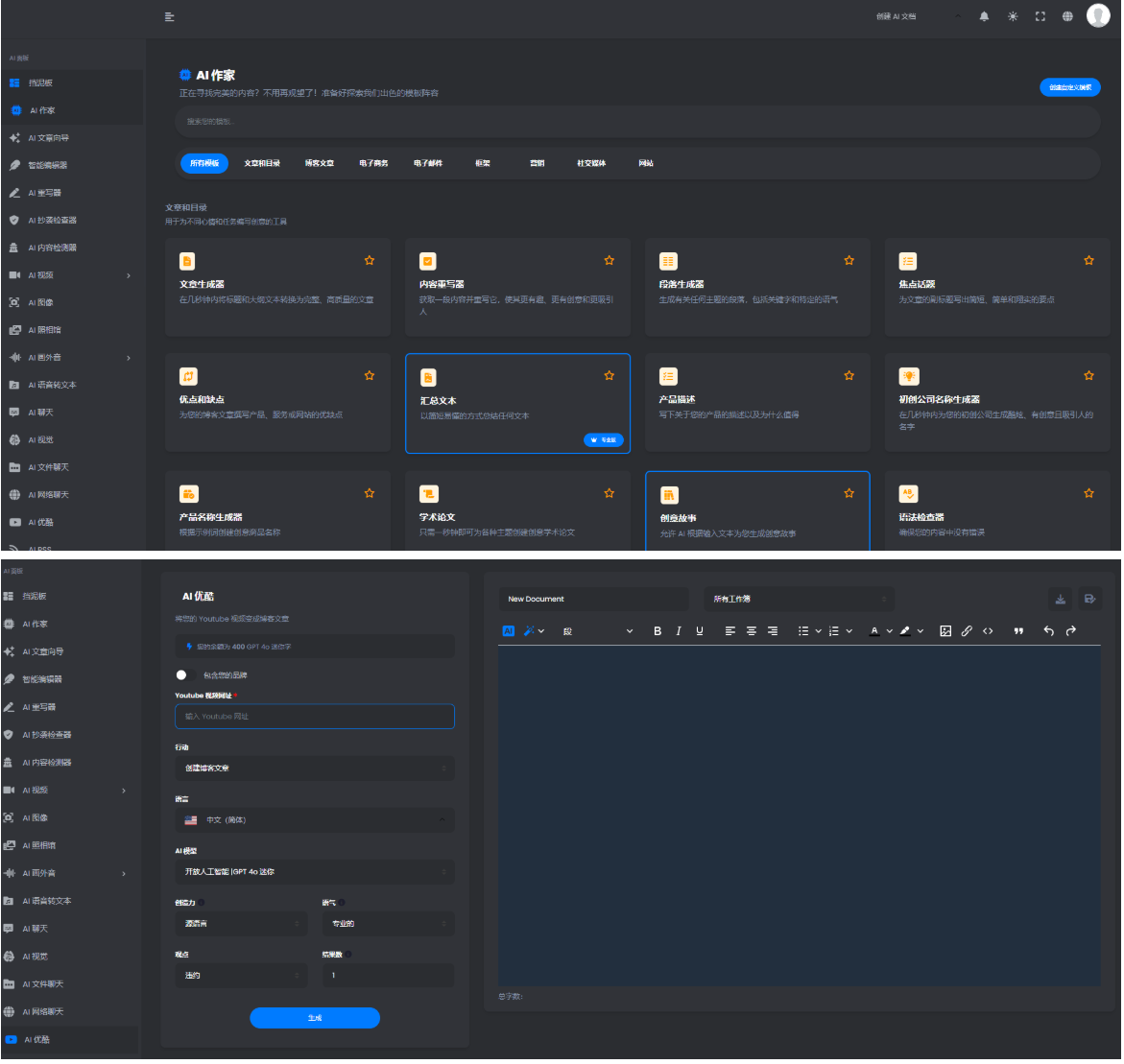Apply bold formatting in the editor

658,631
